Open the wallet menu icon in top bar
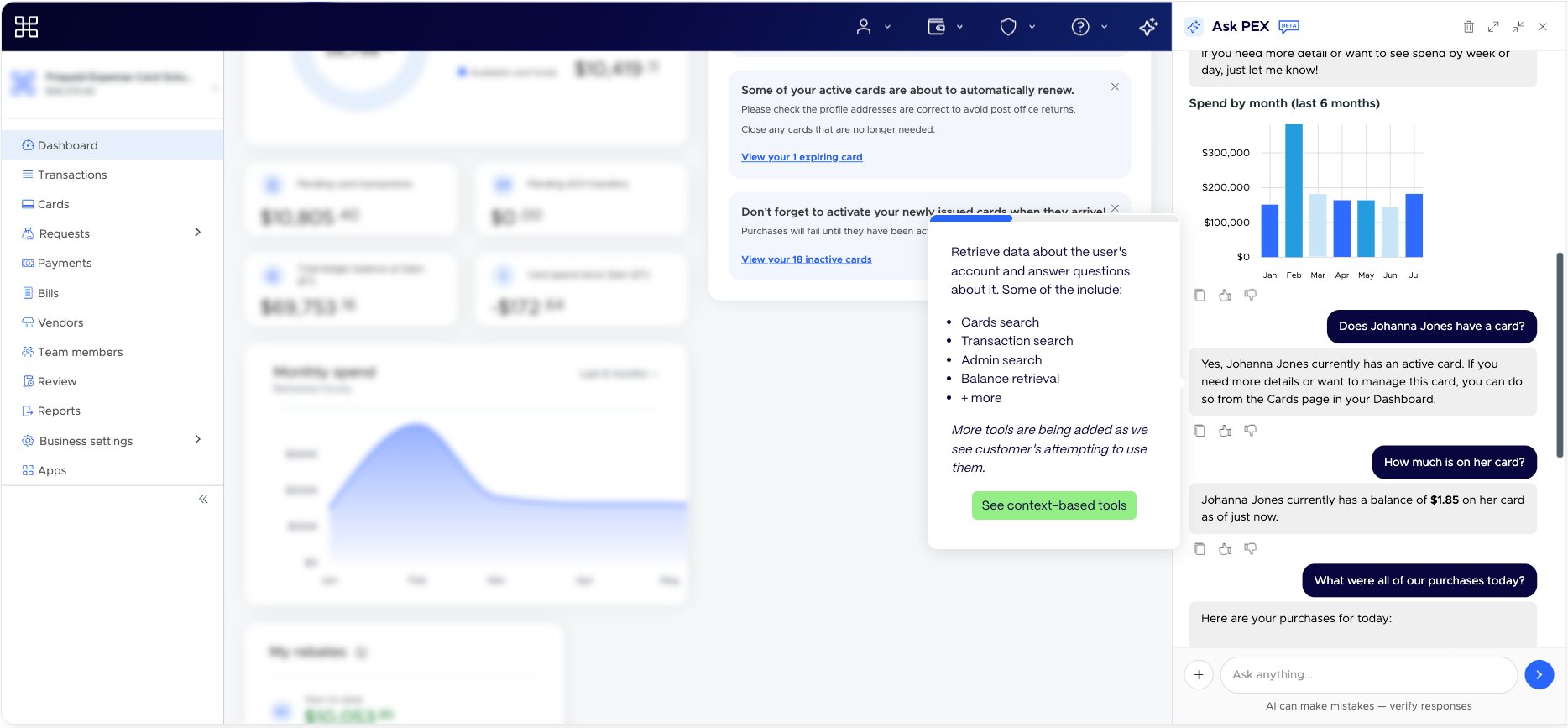The image size is (1568, 728). coord(936,27)
